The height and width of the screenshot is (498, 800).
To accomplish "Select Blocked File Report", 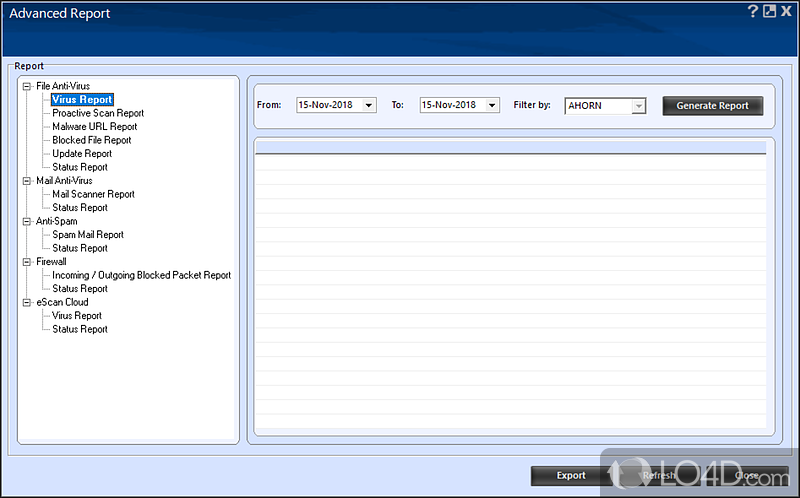I will pyautogui.click(x=92, y=140).
